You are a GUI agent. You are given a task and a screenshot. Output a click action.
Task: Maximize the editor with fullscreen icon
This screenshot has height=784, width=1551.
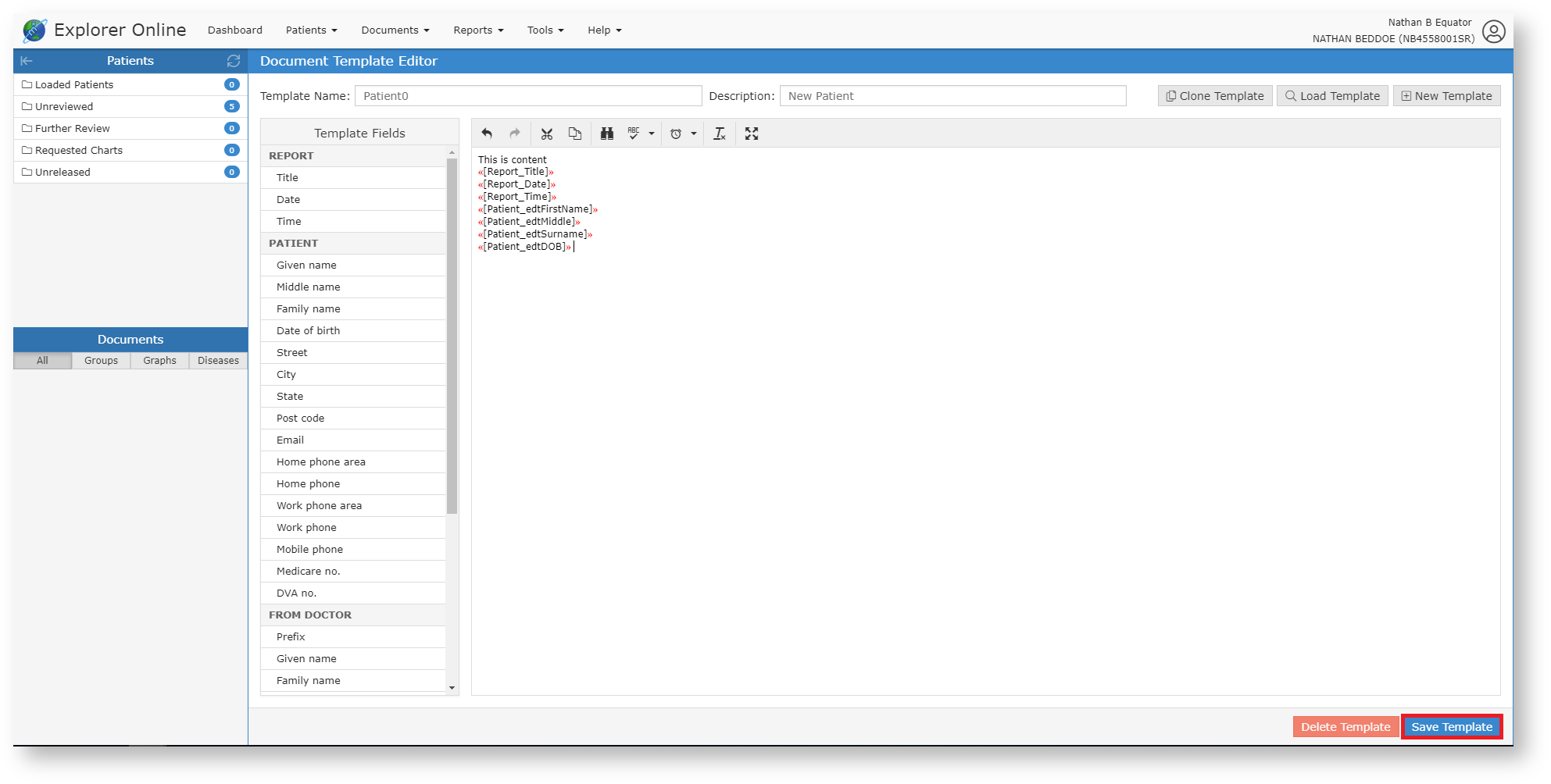click(x=752, y=134)
